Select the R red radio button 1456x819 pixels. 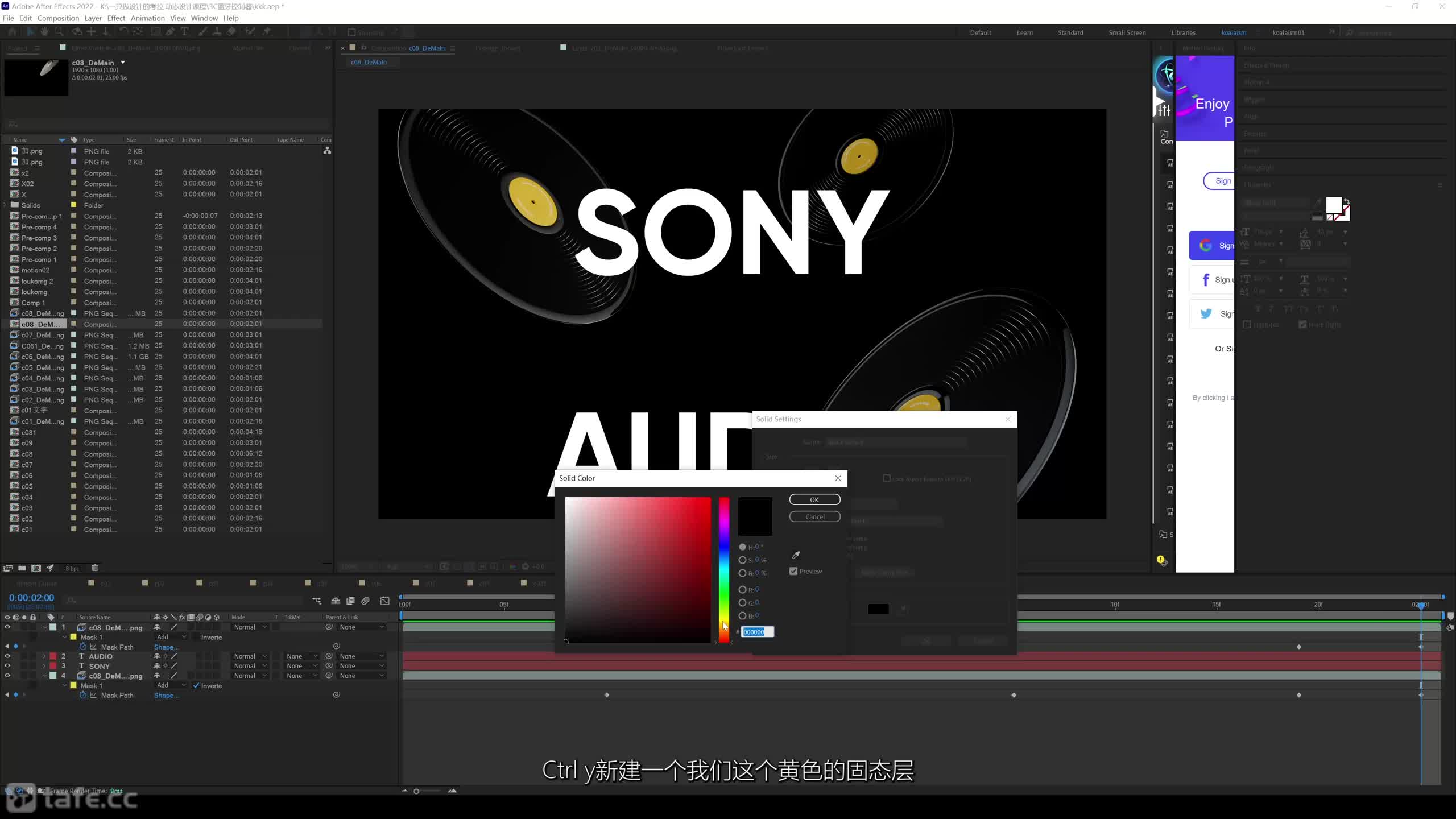(x=742, y=589)
